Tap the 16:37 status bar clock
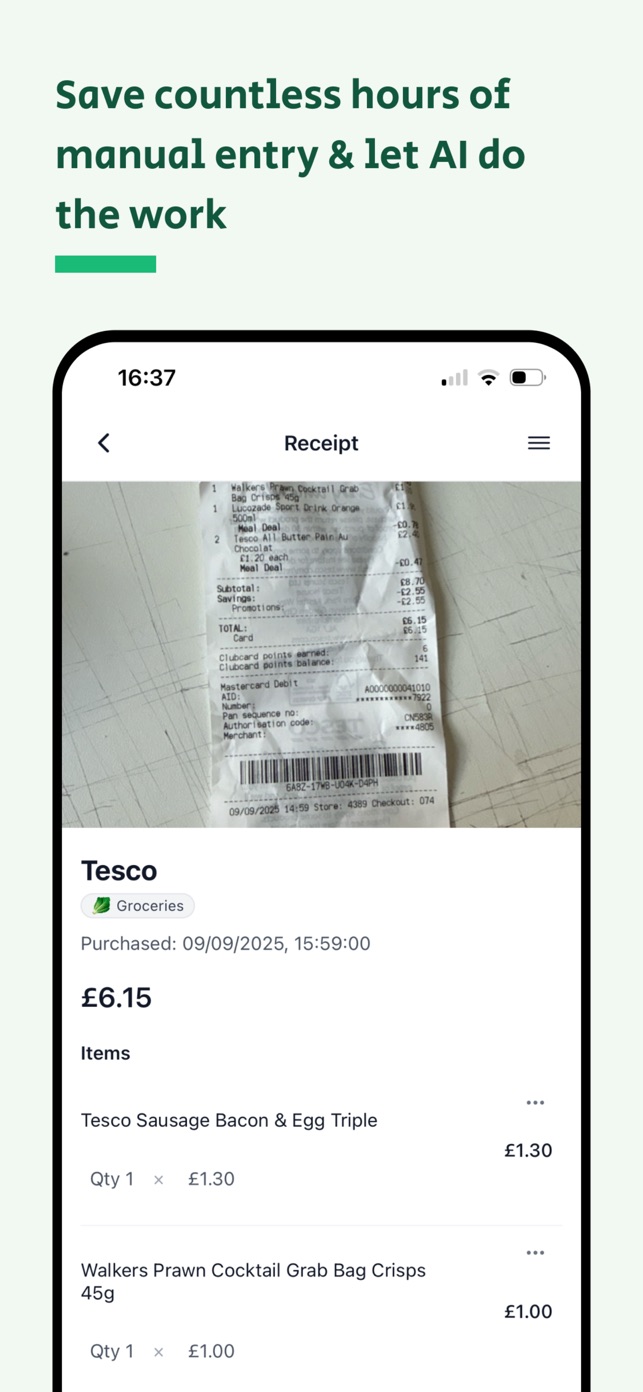 (147, 378)
